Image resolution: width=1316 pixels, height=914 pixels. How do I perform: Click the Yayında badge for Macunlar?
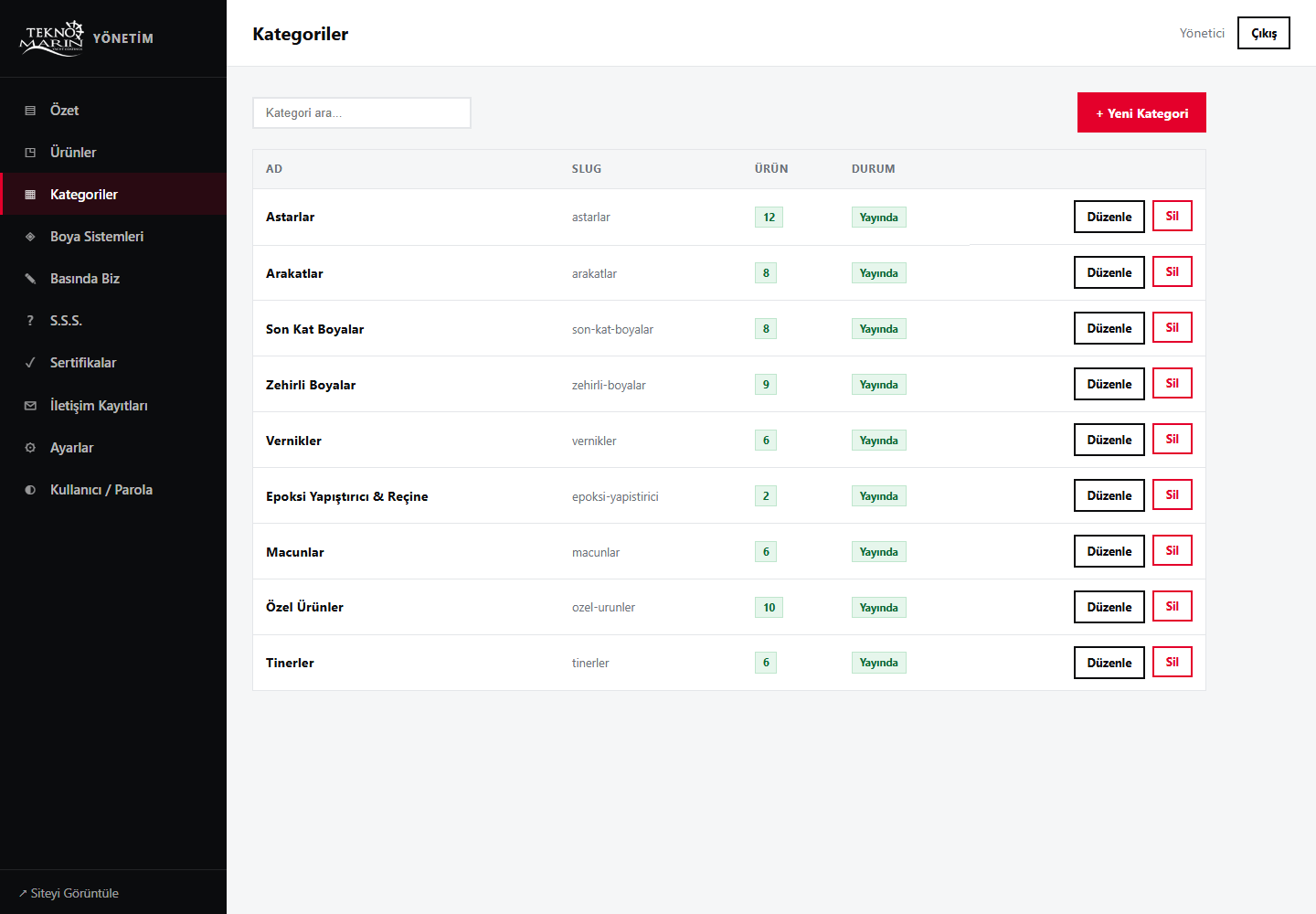[878, 551]
